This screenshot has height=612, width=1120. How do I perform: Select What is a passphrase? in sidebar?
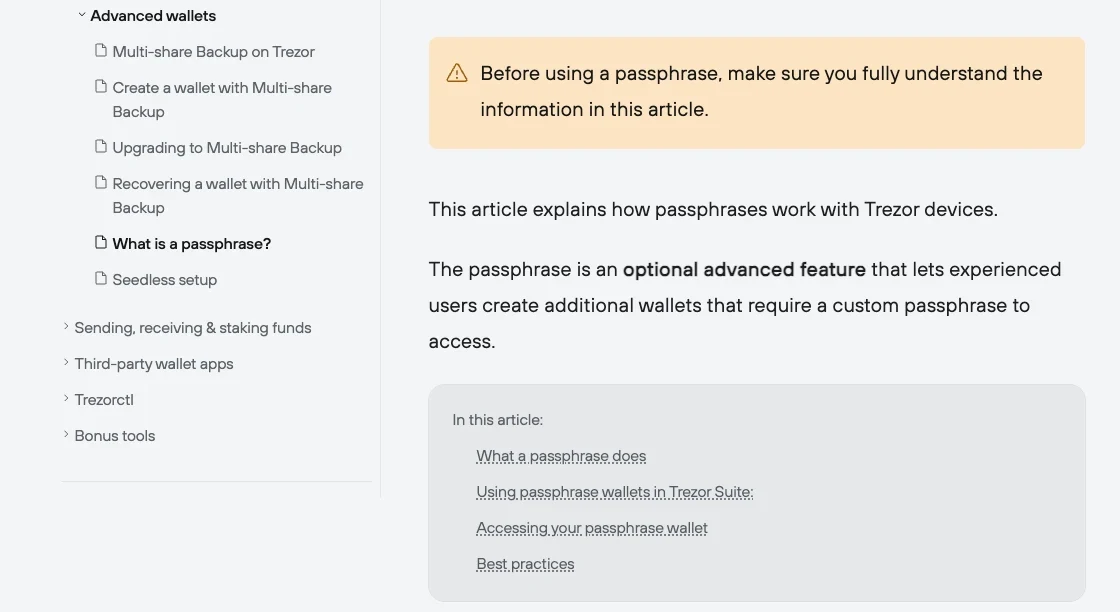191,244
